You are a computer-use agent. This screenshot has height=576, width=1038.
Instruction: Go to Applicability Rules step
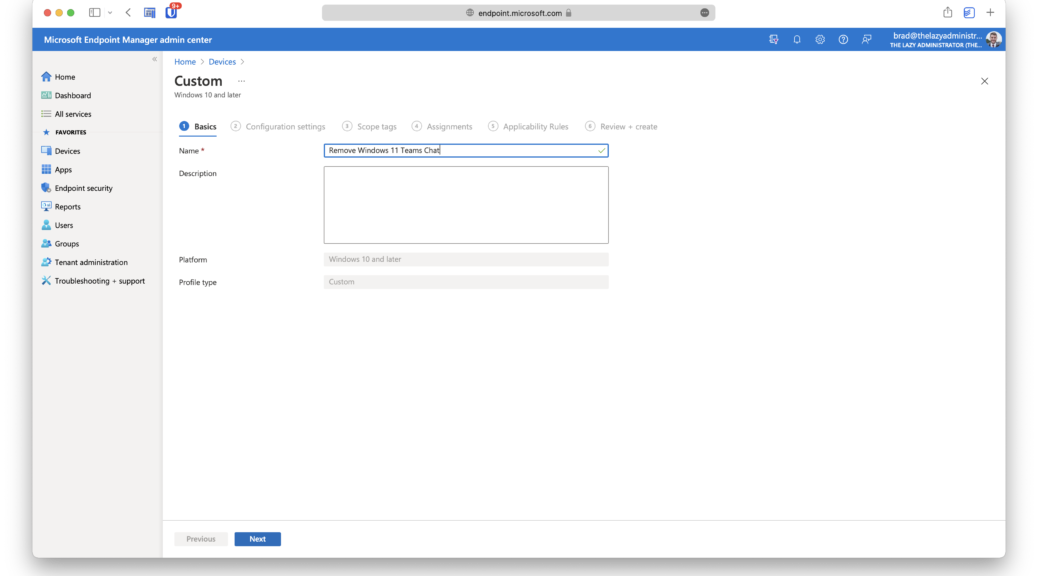528,126
